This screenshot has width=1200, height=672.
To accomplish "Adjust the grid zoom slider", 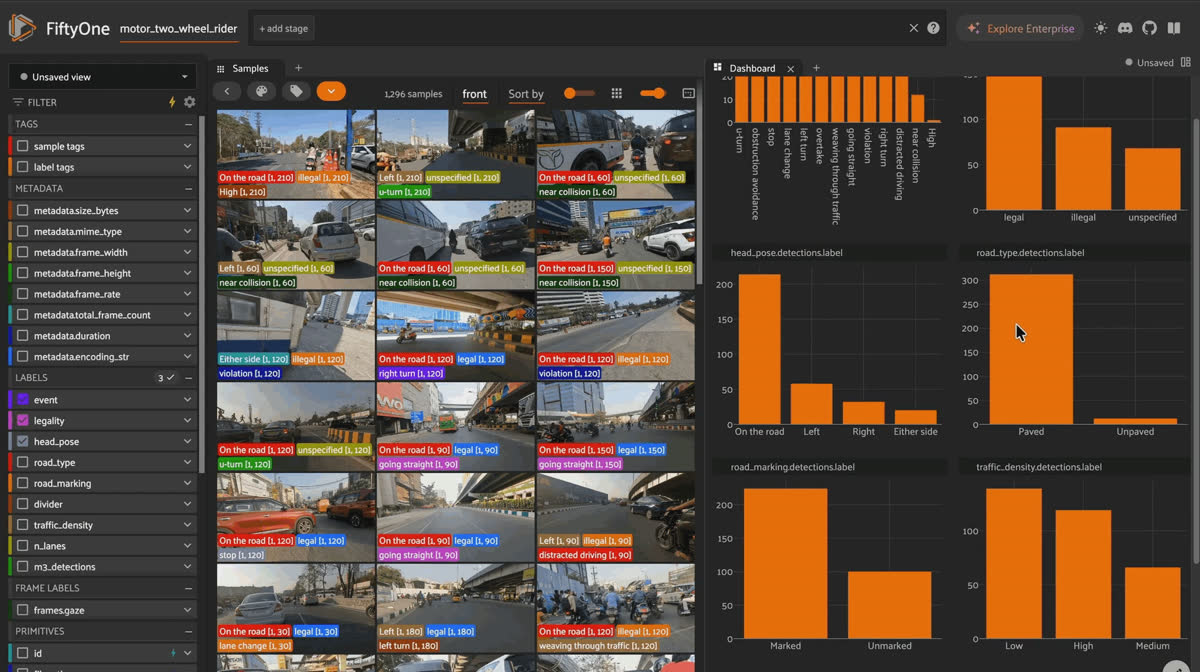I will (653, 93).
